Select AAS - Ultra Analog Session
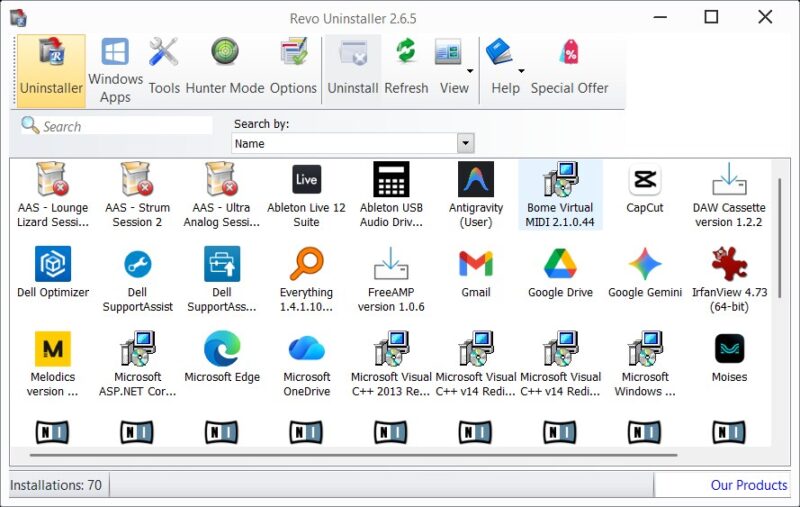This screenshot has height=507, width=800. click(221, 195)
